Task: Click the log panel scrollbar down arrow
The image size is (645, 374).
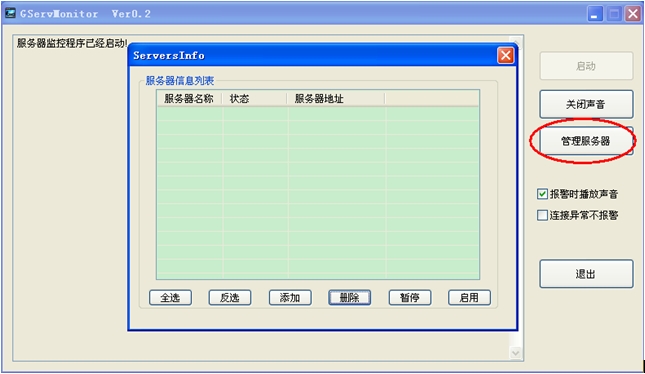Action: point(515,353)
